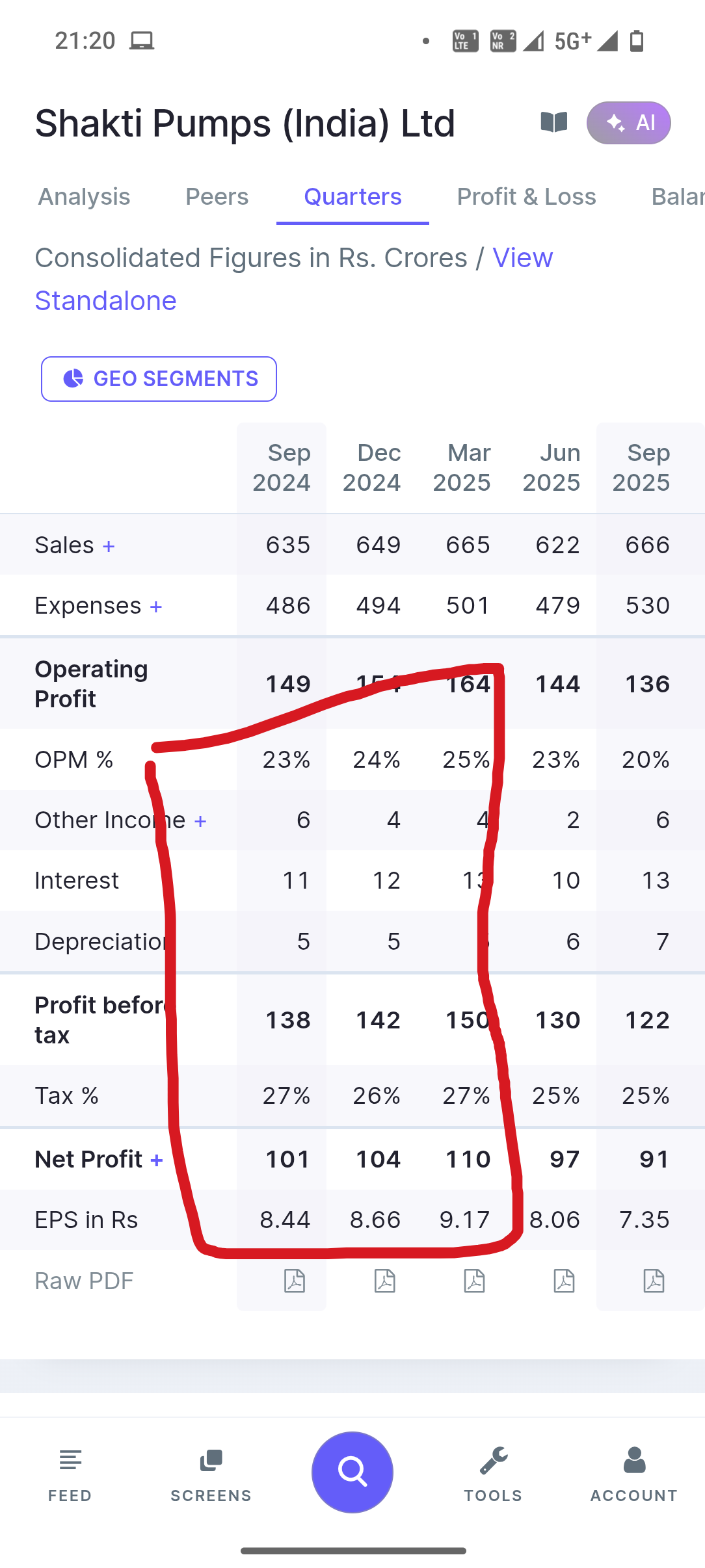This screenshot has height=1568, width=705.
Task: Open Mar 2025 raw PDF icon
Action: (475, 1281)
